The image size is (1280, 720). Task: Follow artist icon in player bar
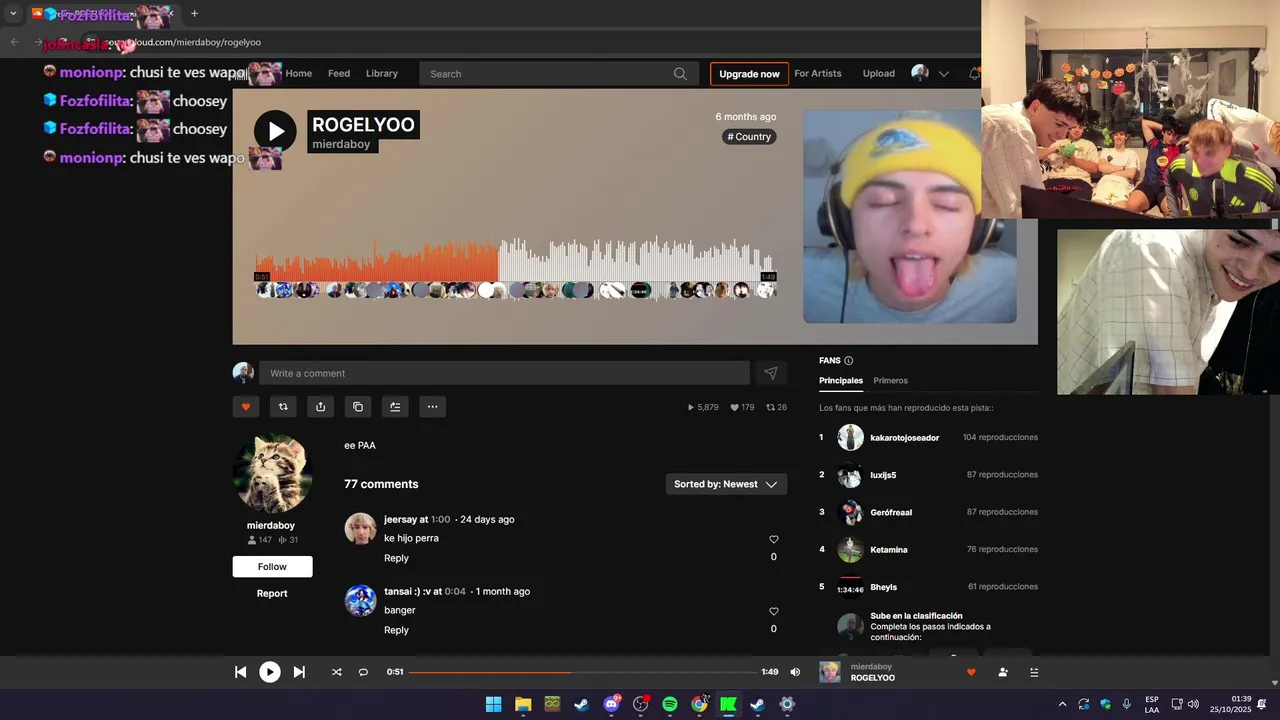1003,672
